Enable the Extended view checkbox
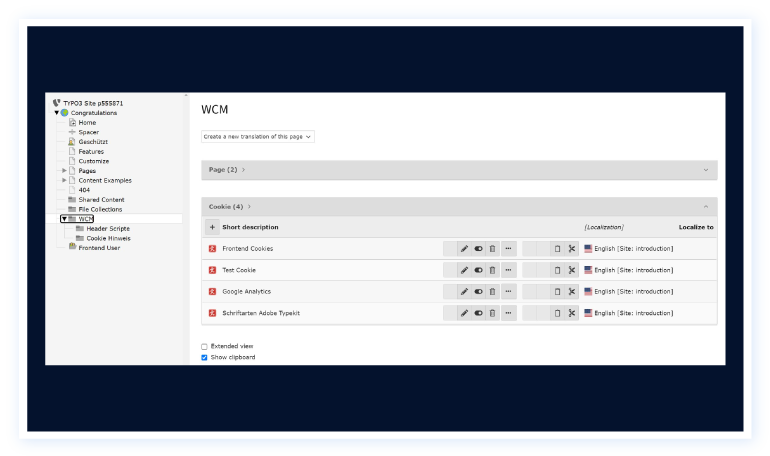The height and width of the screenshot is (456, 770). 204,347
